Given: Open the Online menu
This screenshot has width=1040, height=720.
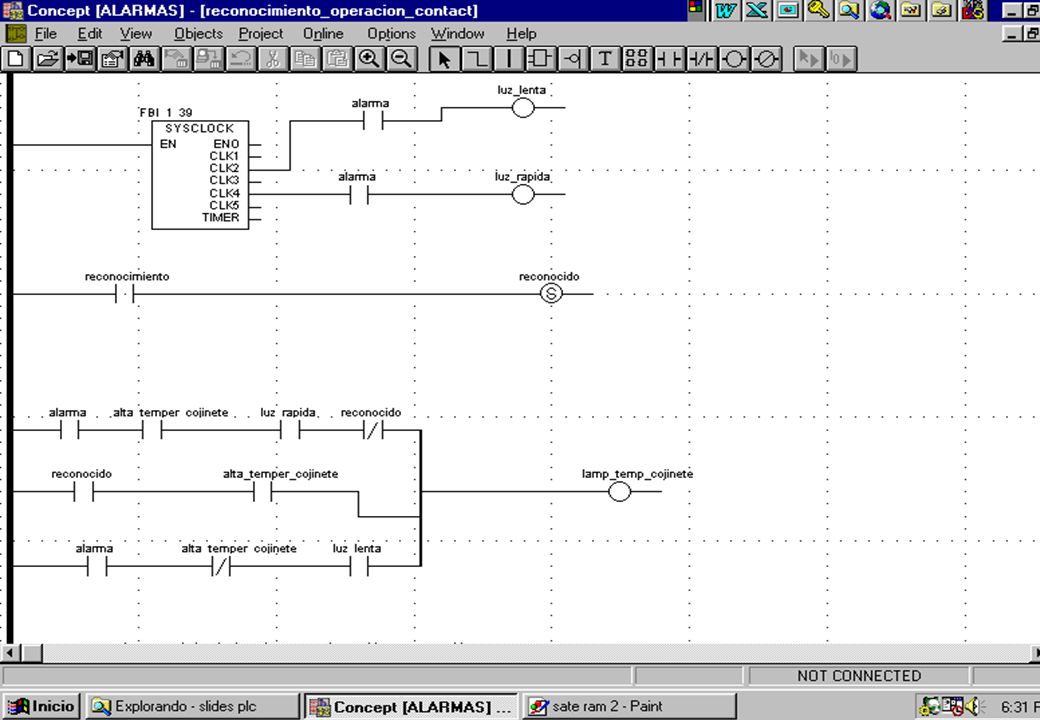Looking at the screenshot, I should pos(323,34).
